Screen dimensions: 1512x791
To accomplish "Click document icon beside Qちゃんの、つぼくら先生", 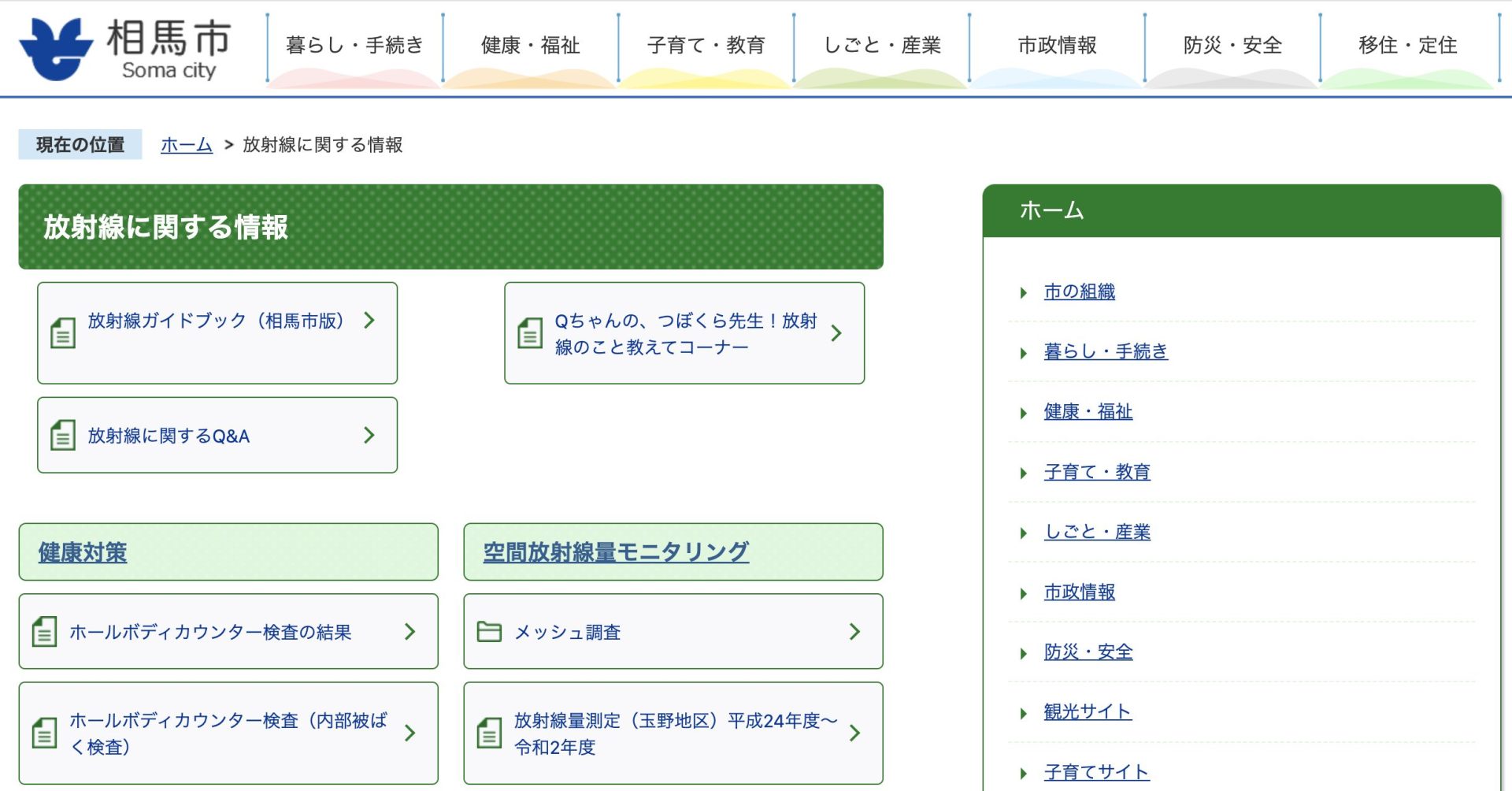I will (x=530, y=333).
